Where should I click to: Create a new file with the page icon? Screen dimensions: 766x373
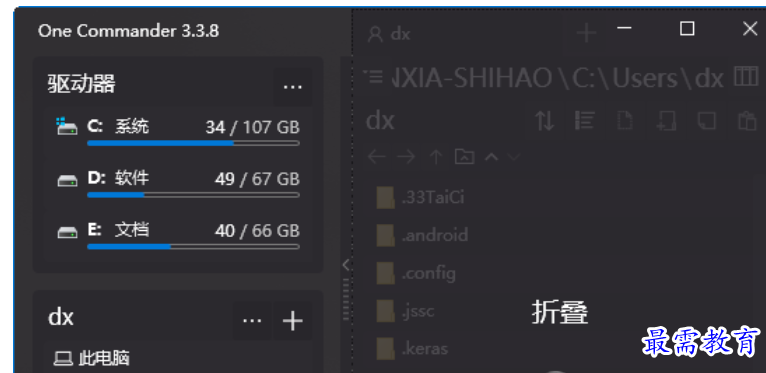point(625,120)
